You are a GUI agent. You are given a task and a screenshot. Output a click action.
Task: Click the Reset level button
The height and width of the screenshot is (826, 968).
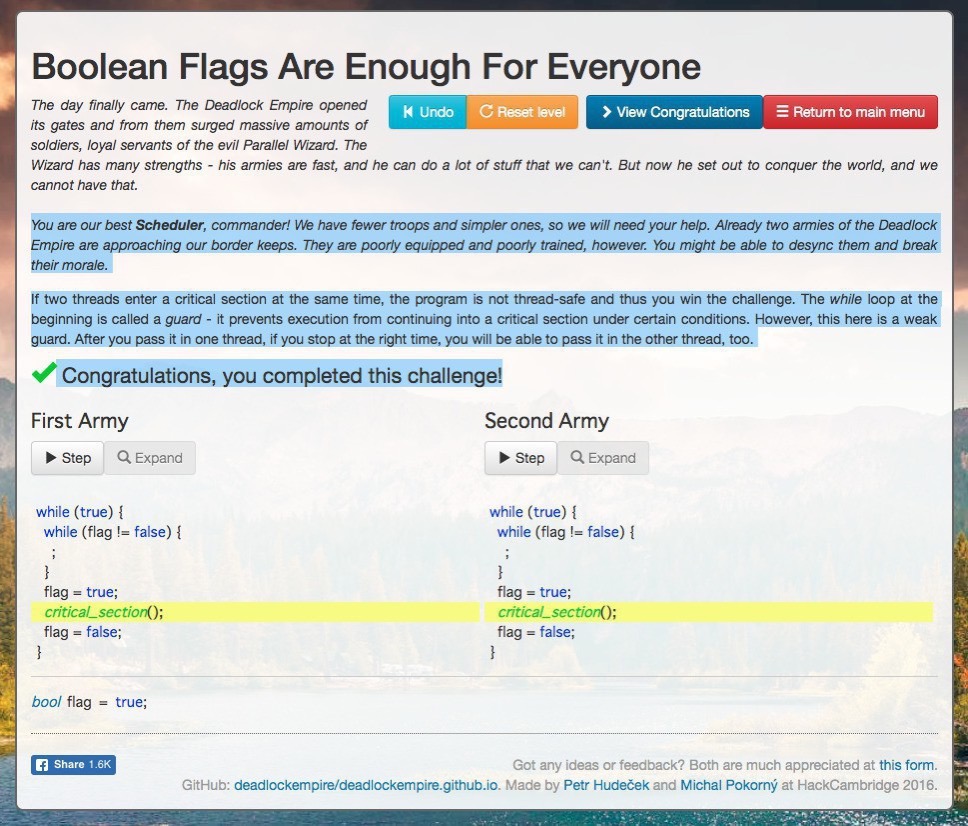(x=522, y=112)
